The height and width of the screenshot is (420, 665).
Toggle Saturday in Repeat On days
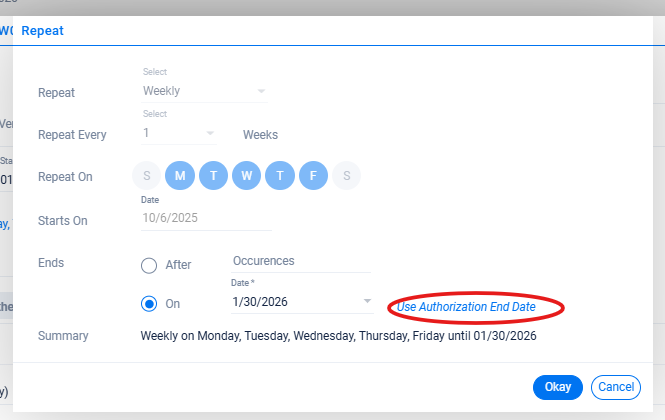(346, 177)
